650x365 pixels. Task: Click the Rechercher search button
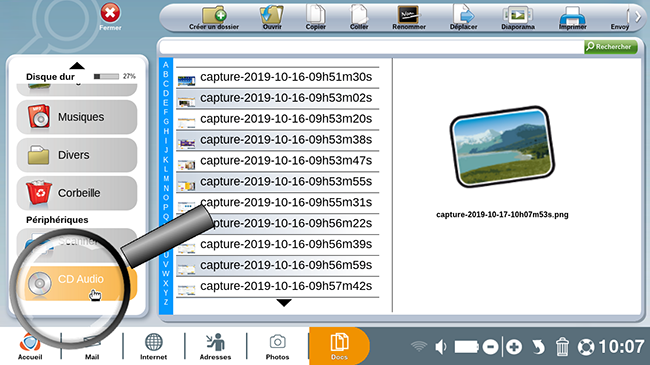(x=611, y=46)
